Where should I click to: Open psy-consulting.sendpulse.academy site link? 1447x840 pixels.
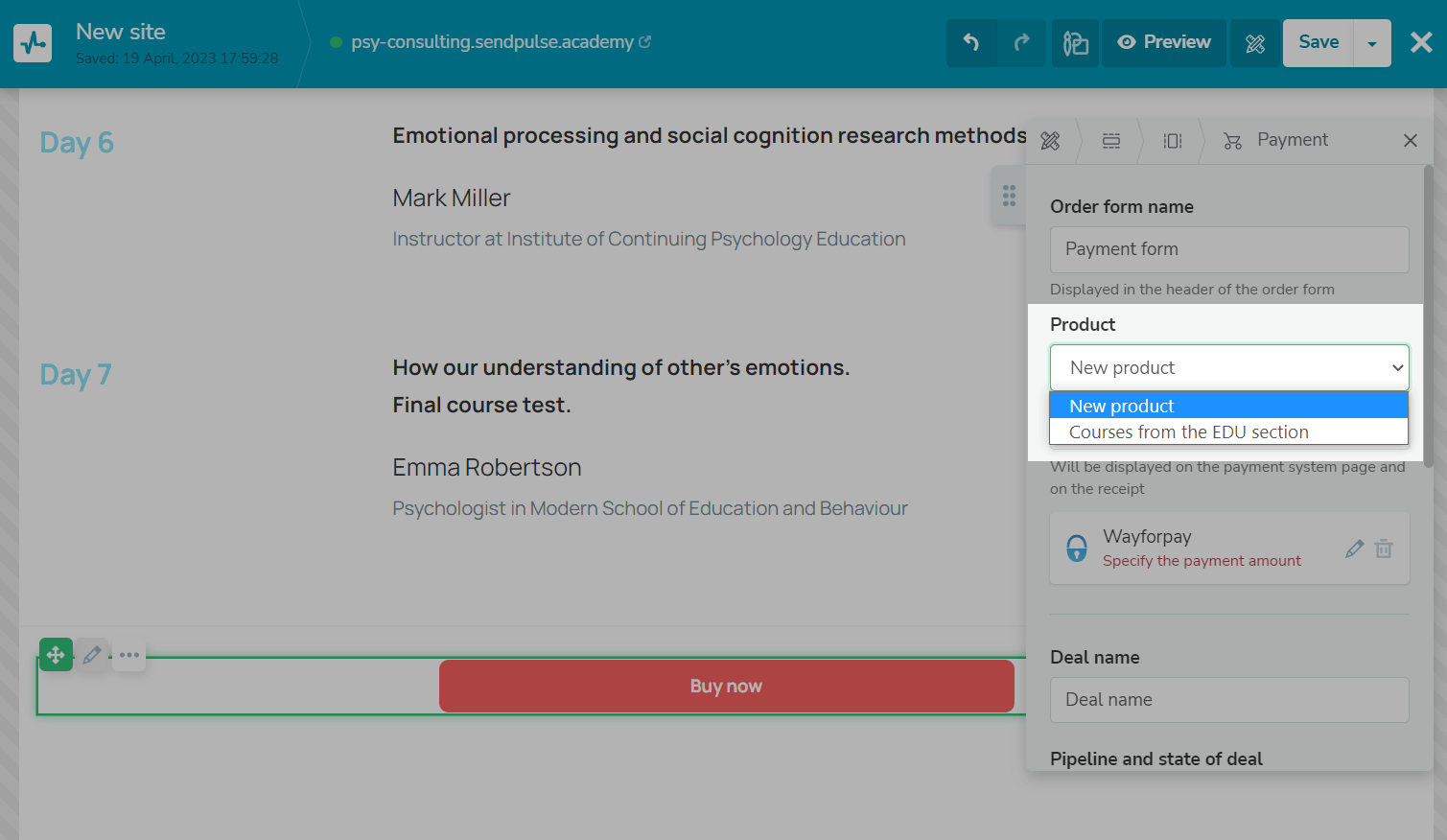point(492,42)
